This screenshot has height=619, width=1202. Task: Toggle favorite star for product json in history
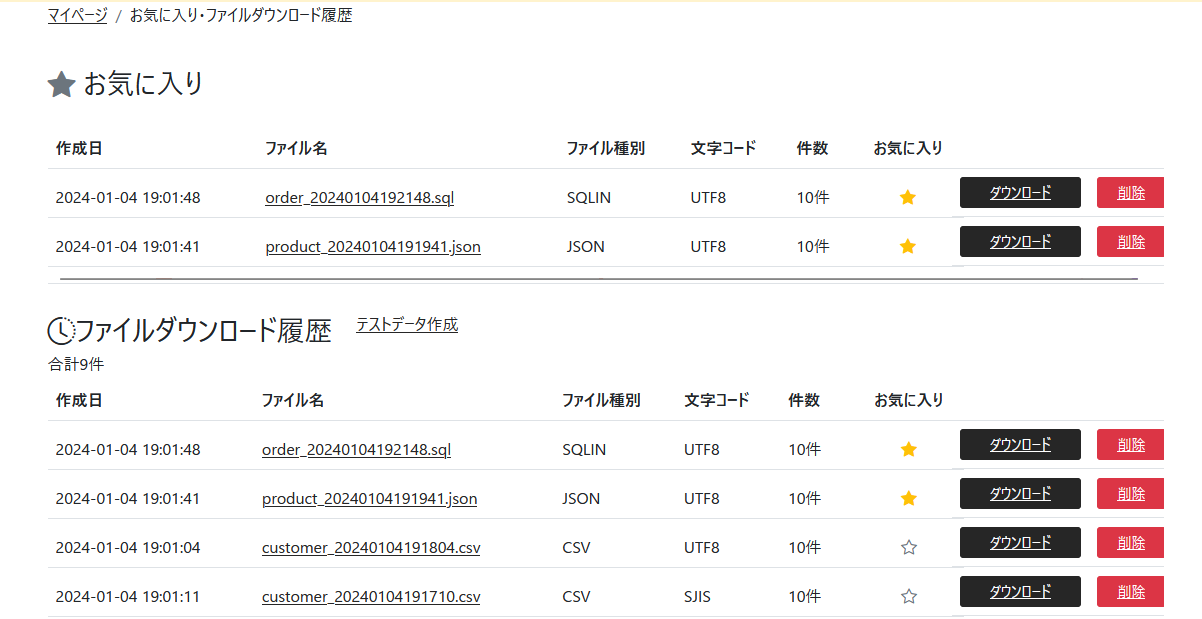click(908, 499)
